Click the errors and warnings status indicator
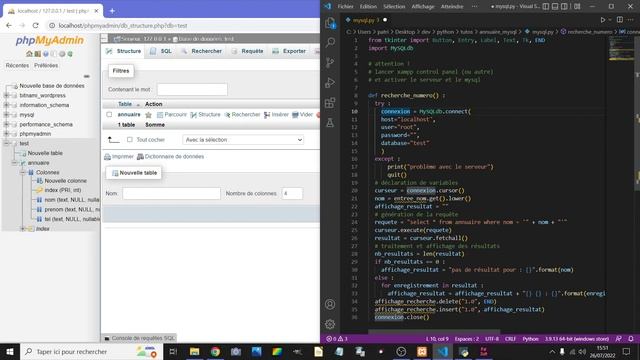640x360 pixels. [337, 339]
